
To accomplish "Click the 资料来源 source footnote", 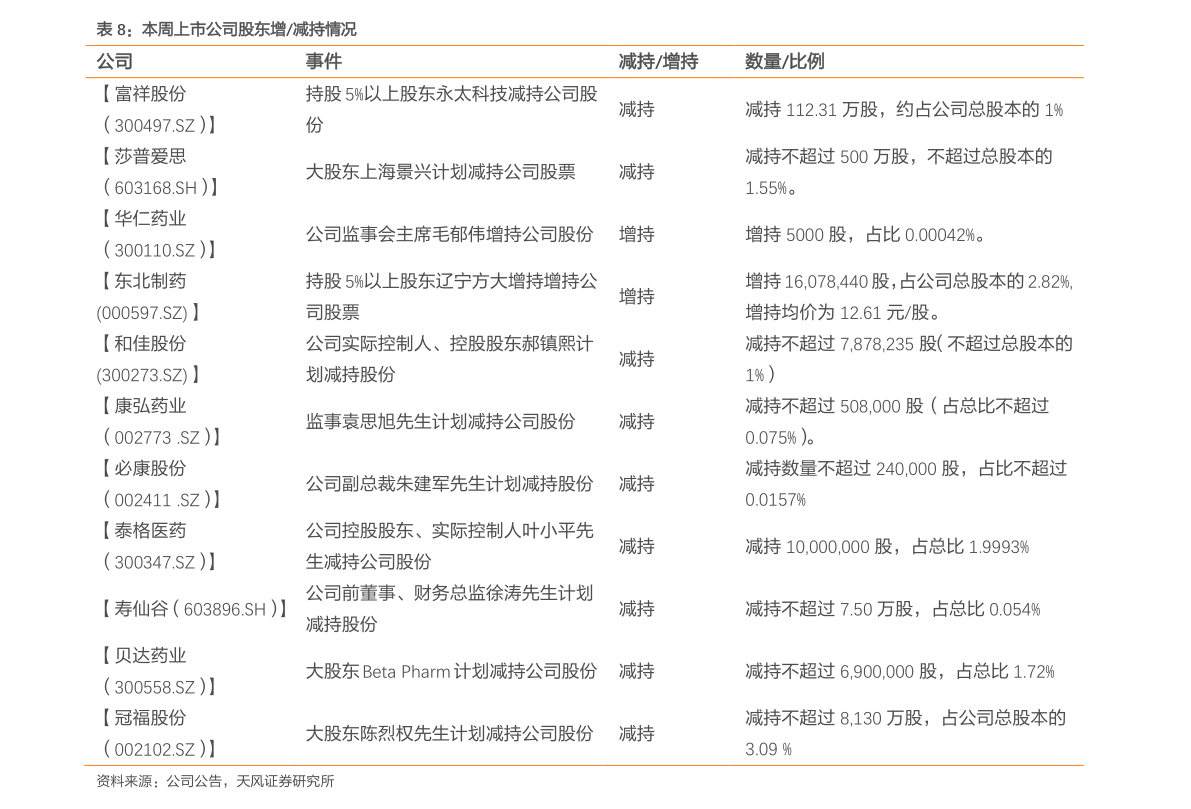I will (215, 781).
